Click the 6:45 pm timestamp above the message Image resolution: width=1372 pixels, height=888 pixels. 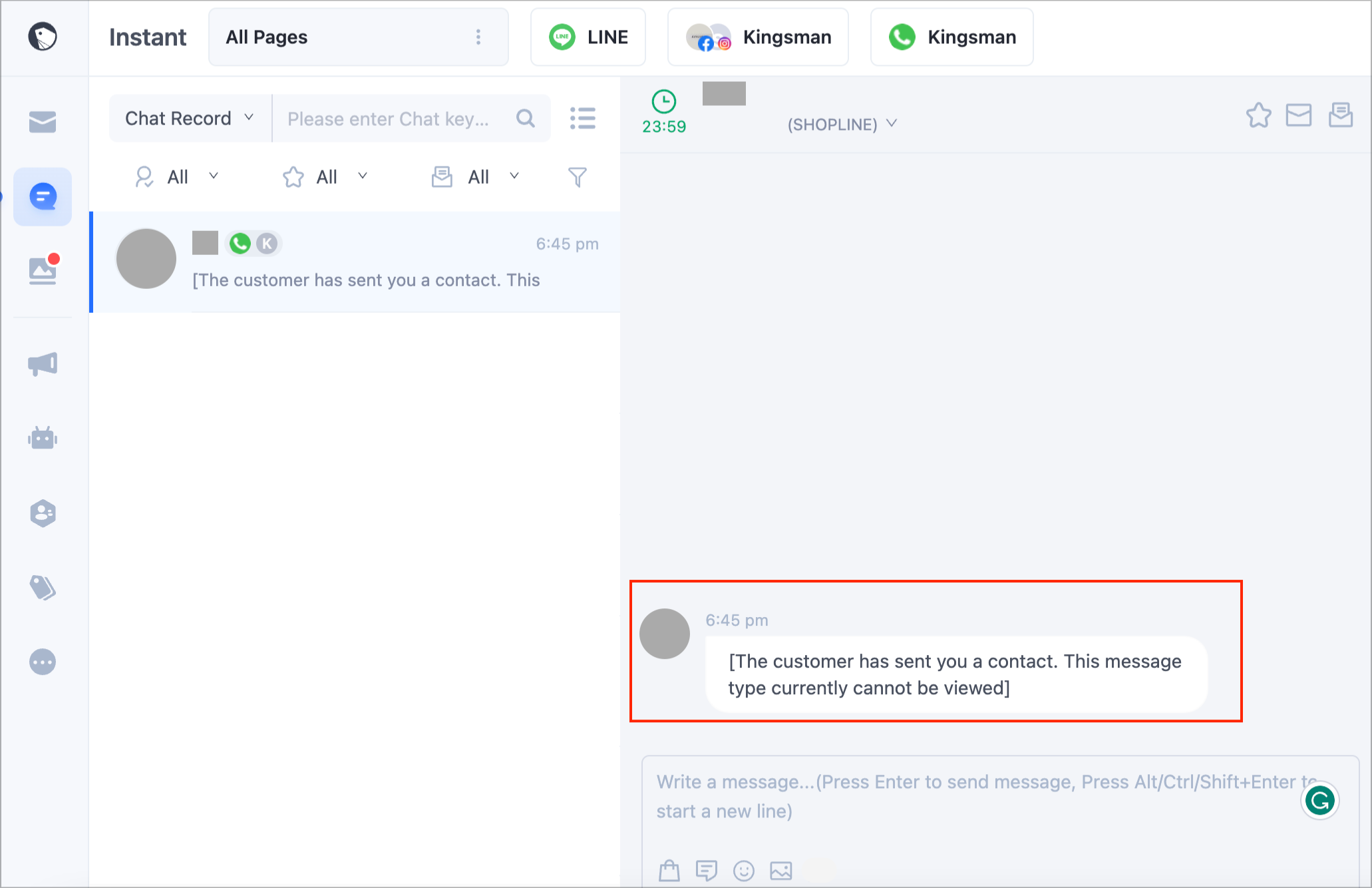click(x=737, y=620)
